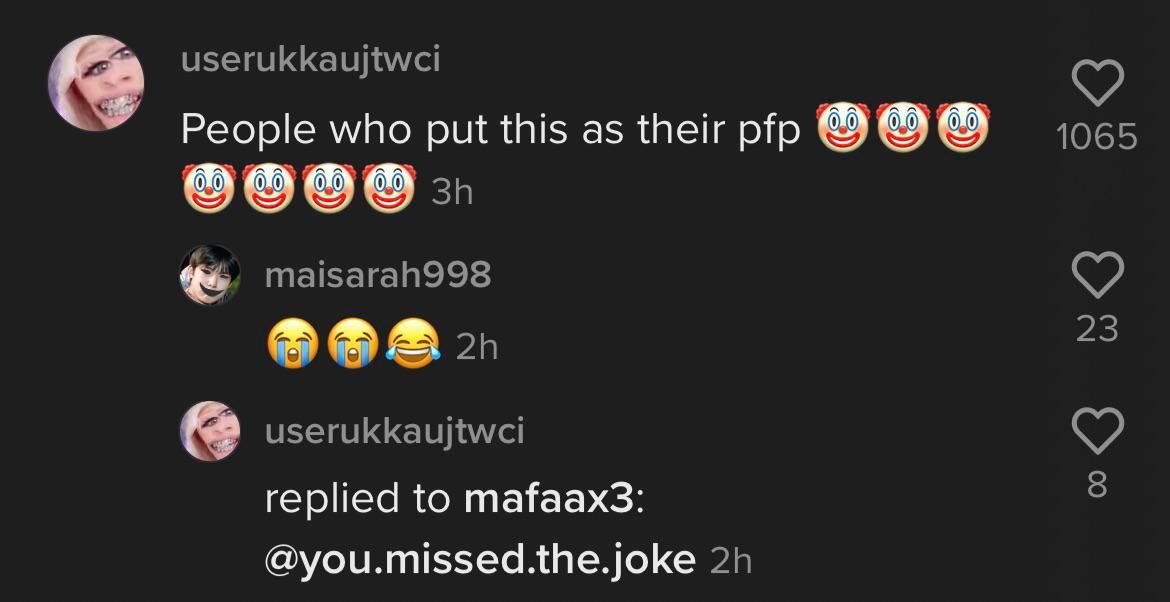The image size is (1170, 602).
Task: Tap the 3h timestamp on the top comment
Action: pos(451,192)
